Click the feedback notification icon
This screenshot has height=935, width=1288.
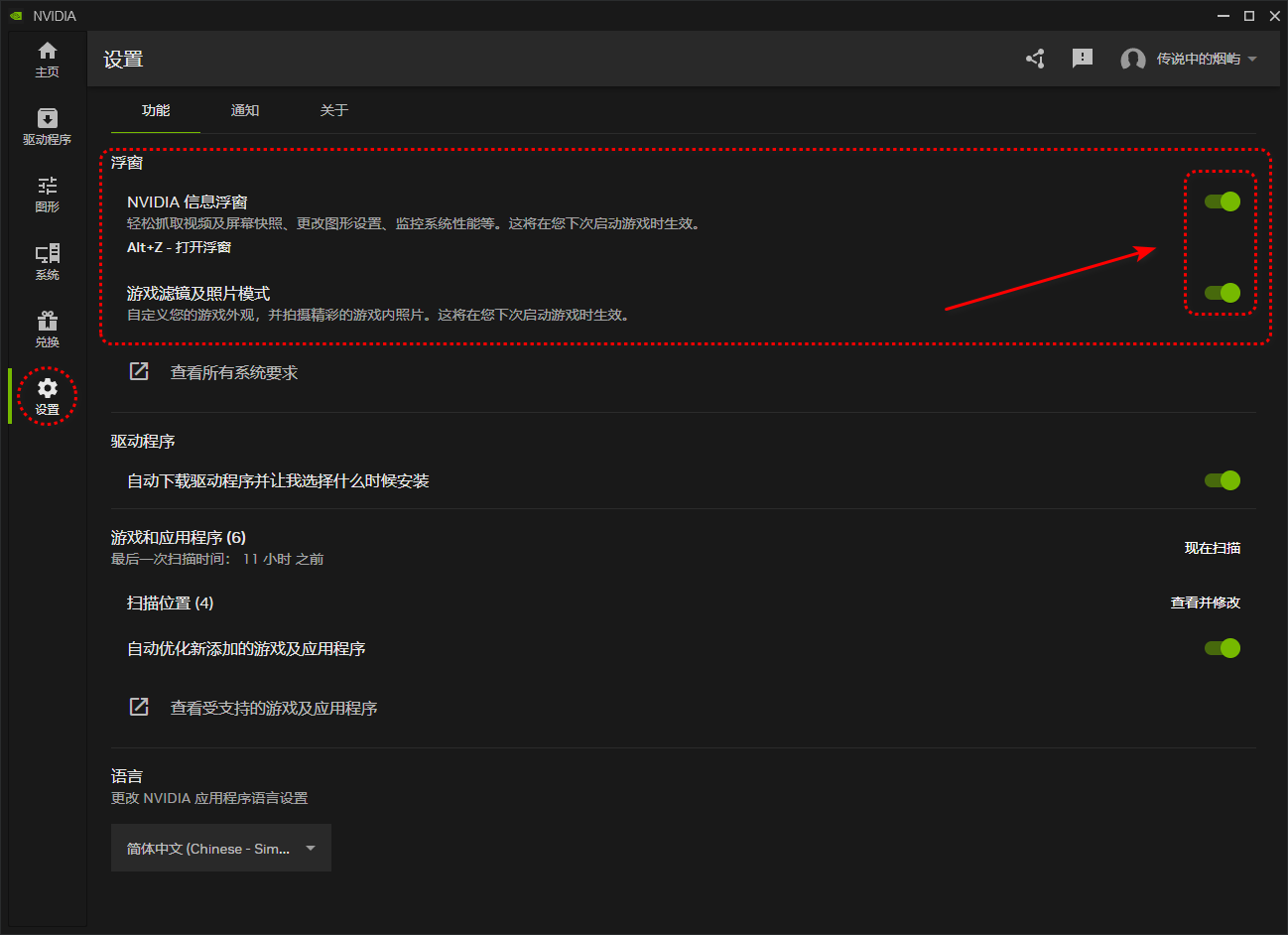click(1083, 59)
